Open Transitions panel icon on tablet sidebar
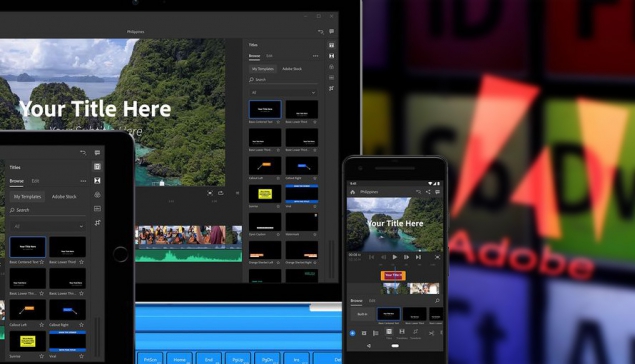This screenshot has height=364, width=635. (97, 181)
